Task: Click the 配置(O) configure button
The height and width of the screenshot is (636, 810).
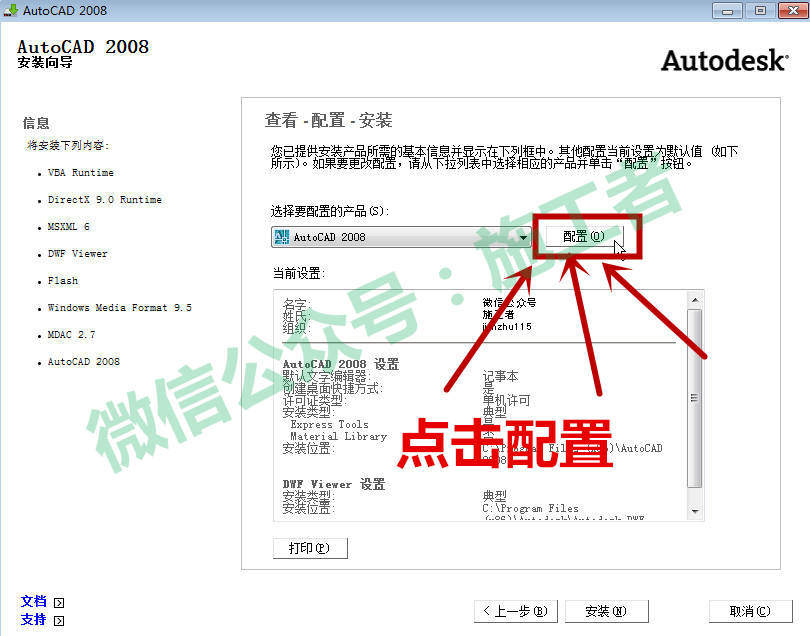Action: coord(584,237)
